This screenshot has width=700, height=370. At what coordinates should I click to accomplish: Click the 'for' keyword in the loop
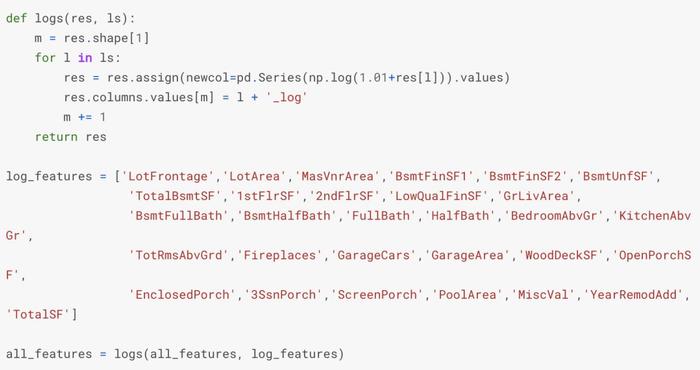point(45,58)
